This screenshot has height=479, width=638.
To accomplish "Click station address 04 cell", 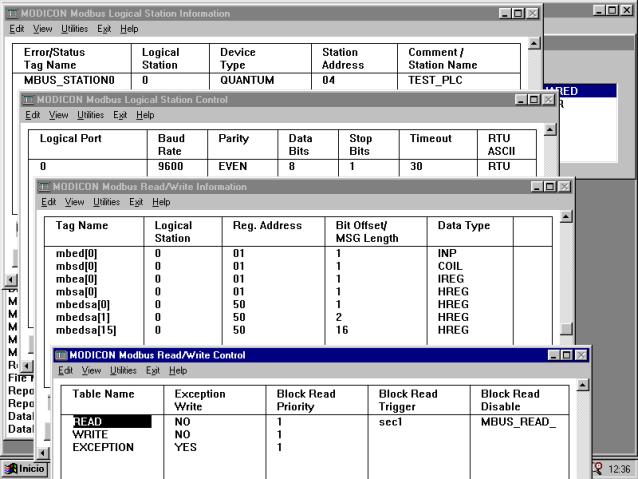I will [x=328, y=80].
